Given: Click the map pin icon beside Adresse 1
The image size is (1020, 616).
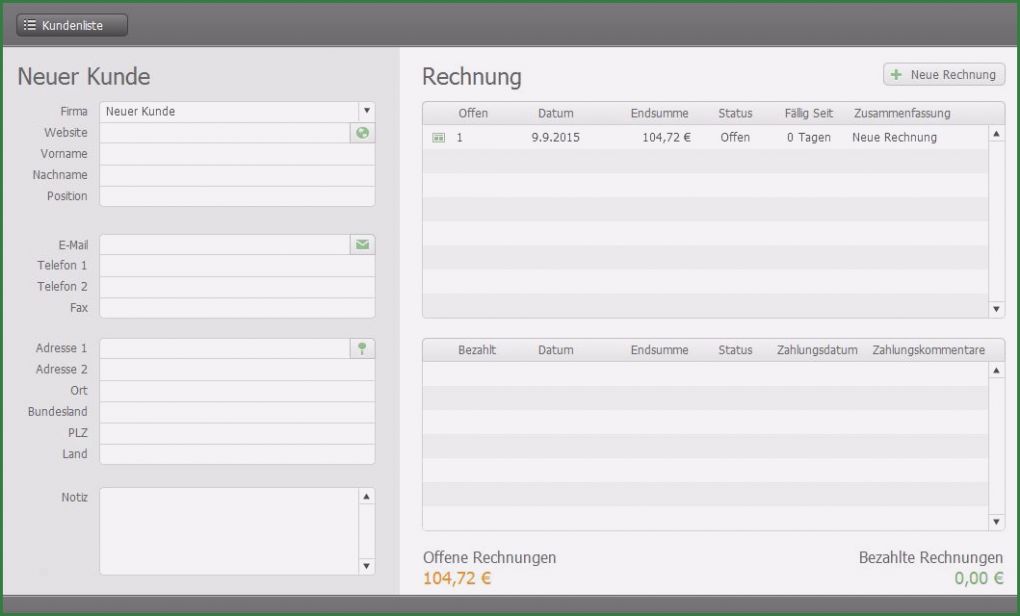Looking at the screenshot, I should (x=362, y=348).
